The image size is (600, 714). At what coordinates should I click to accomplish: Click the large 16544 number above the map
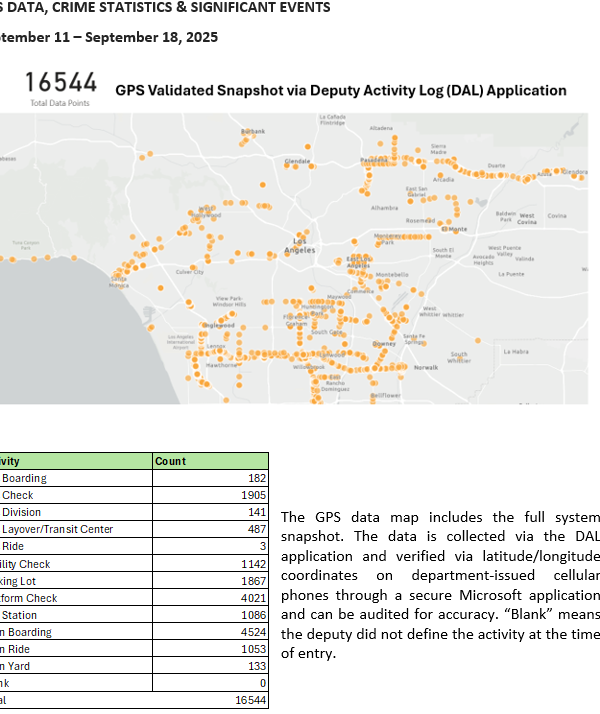[x=61, y=83]
